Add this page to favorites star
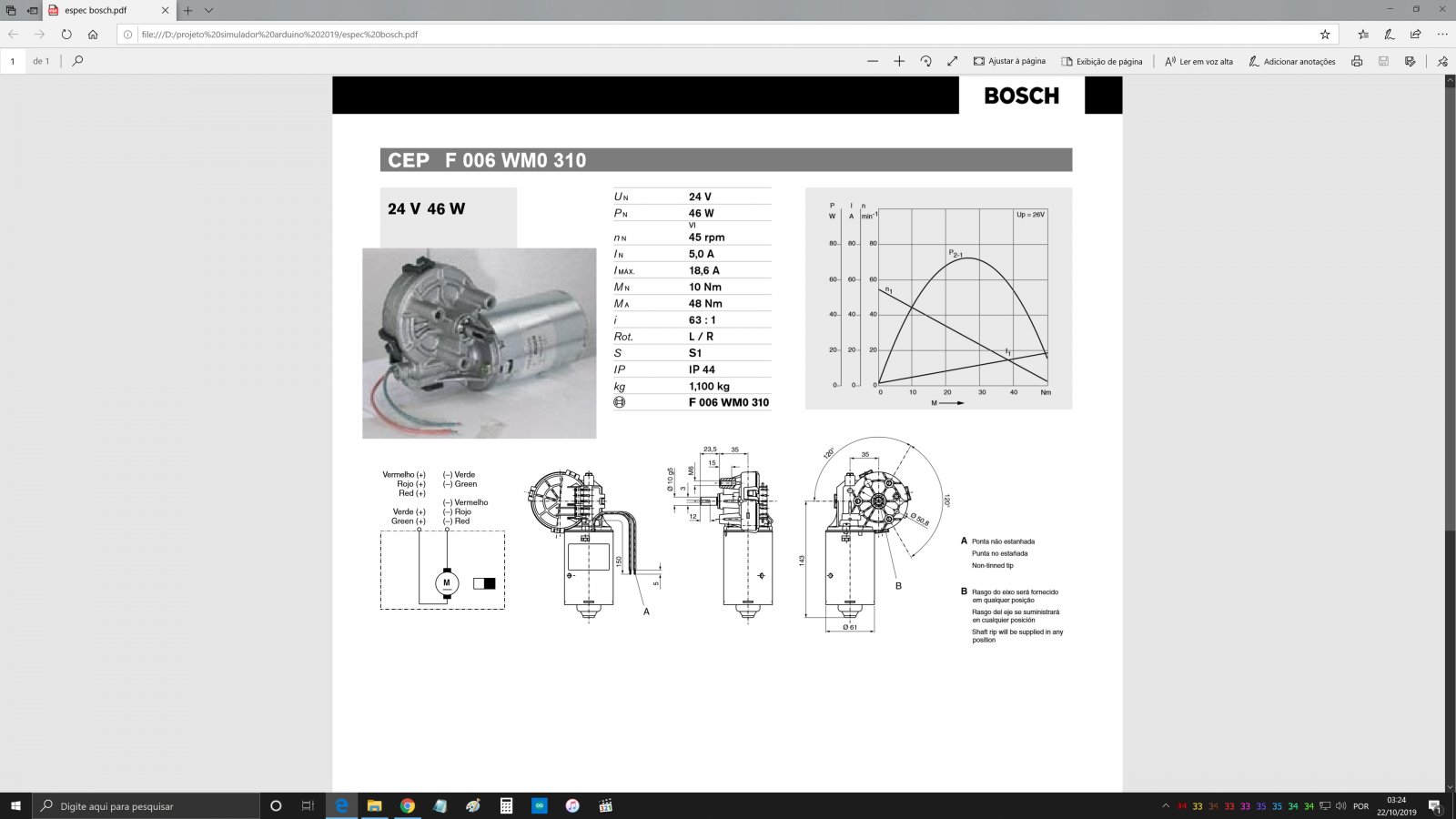Screen dimensions: 1456x819 (x=1325, y=35)
